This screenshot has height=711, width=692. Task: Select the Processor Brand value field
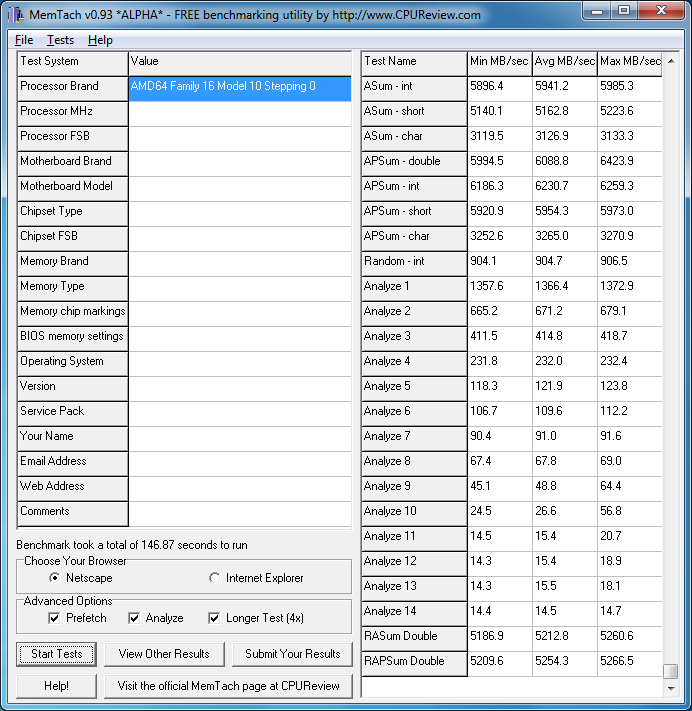(x=240, y=89)
